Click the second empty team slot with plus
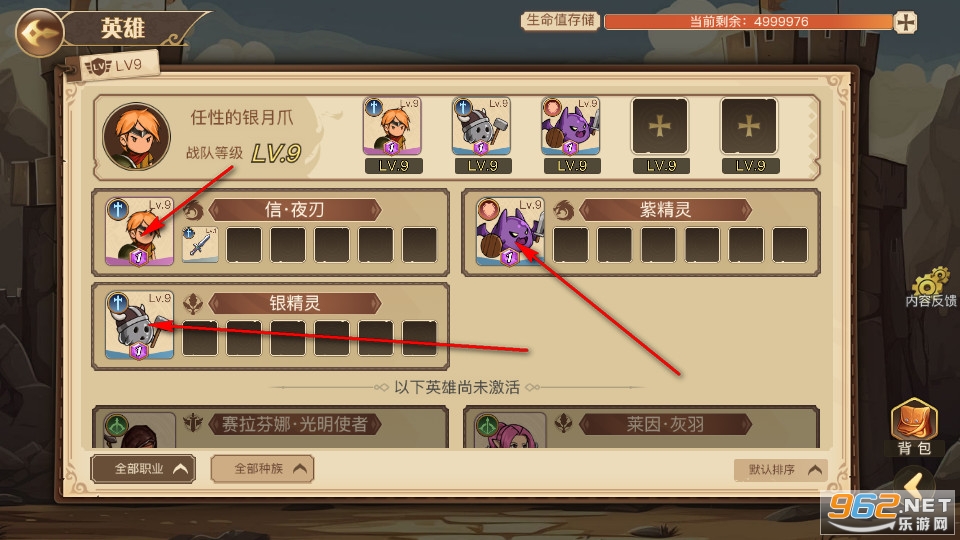 point(749,127)
